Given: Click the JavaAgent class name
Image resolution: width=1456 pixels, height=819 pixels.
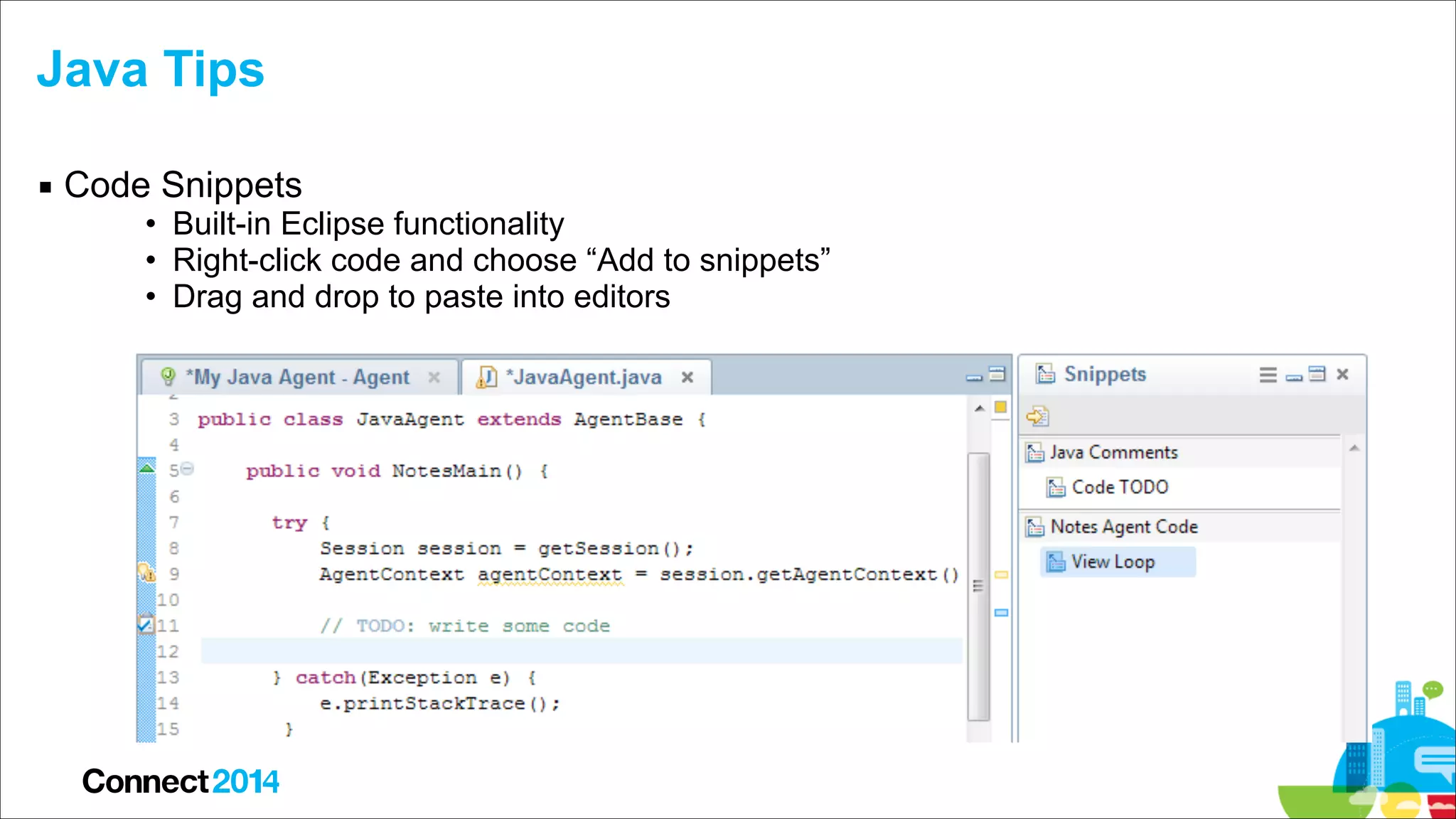Looking at the screenshot, I should (410, 419).
